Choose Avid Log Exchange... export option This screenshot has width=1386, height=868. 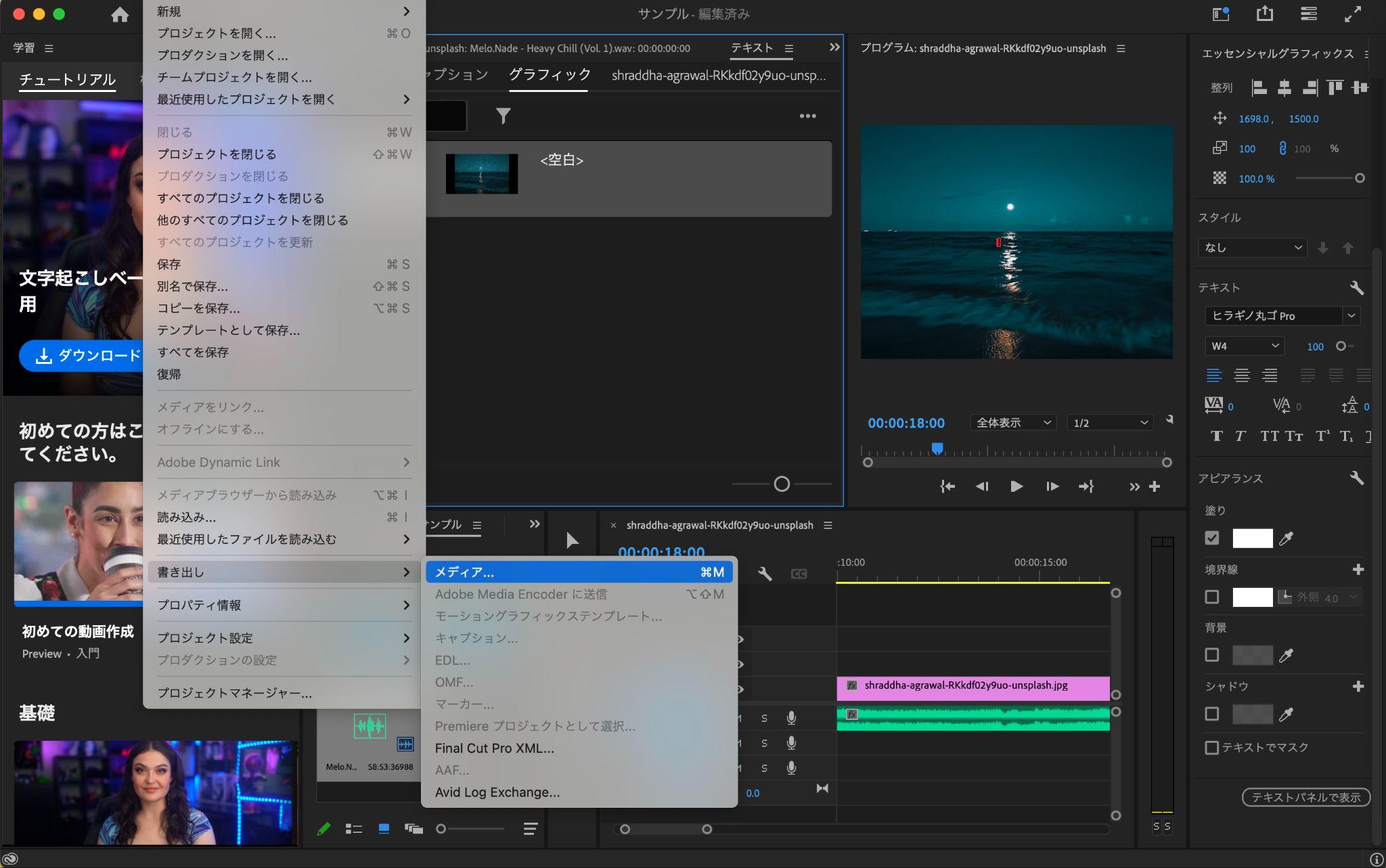pos(579,792)
